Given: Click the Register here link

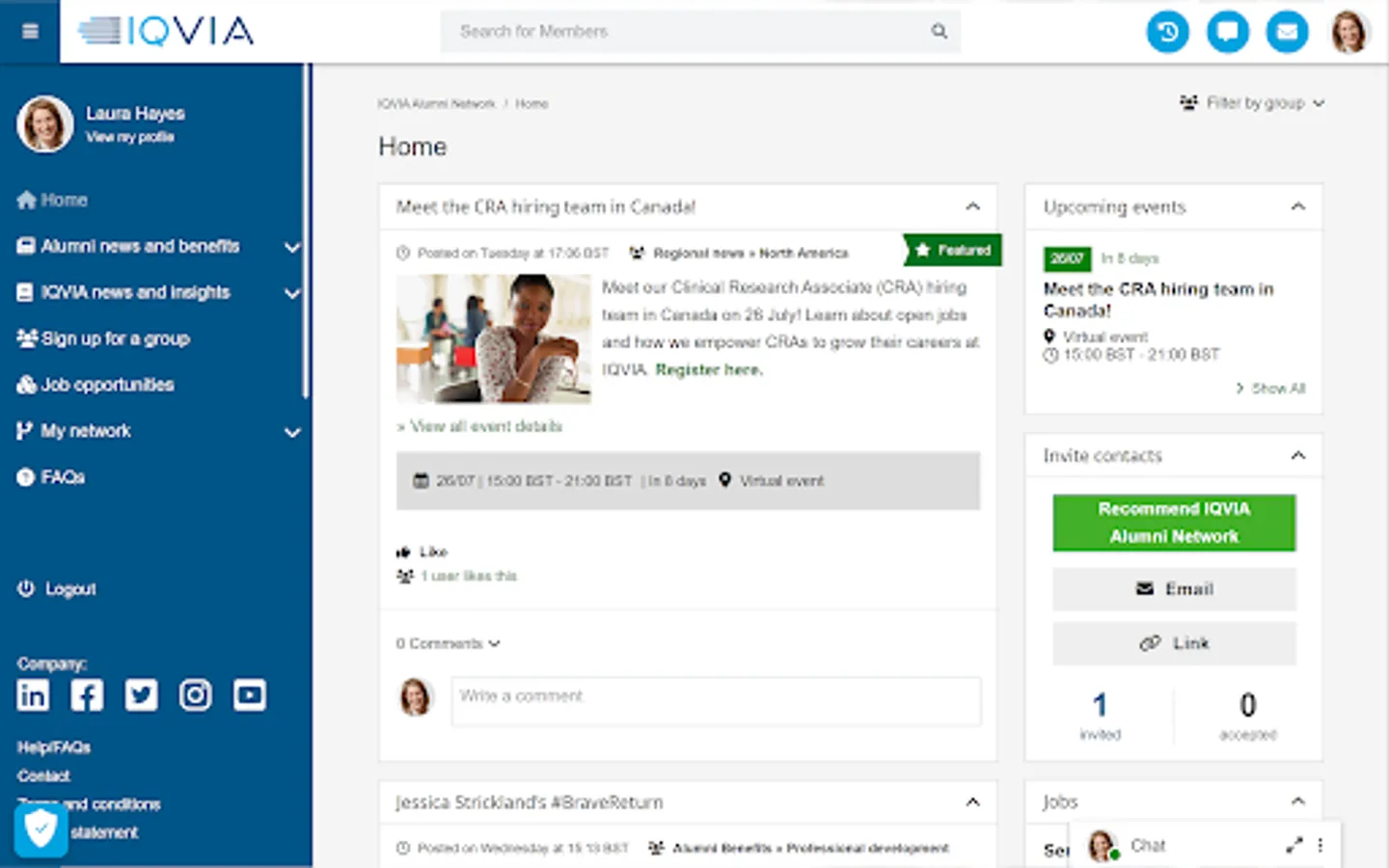Looking at the screenshot, I should (x=709, y=369).
